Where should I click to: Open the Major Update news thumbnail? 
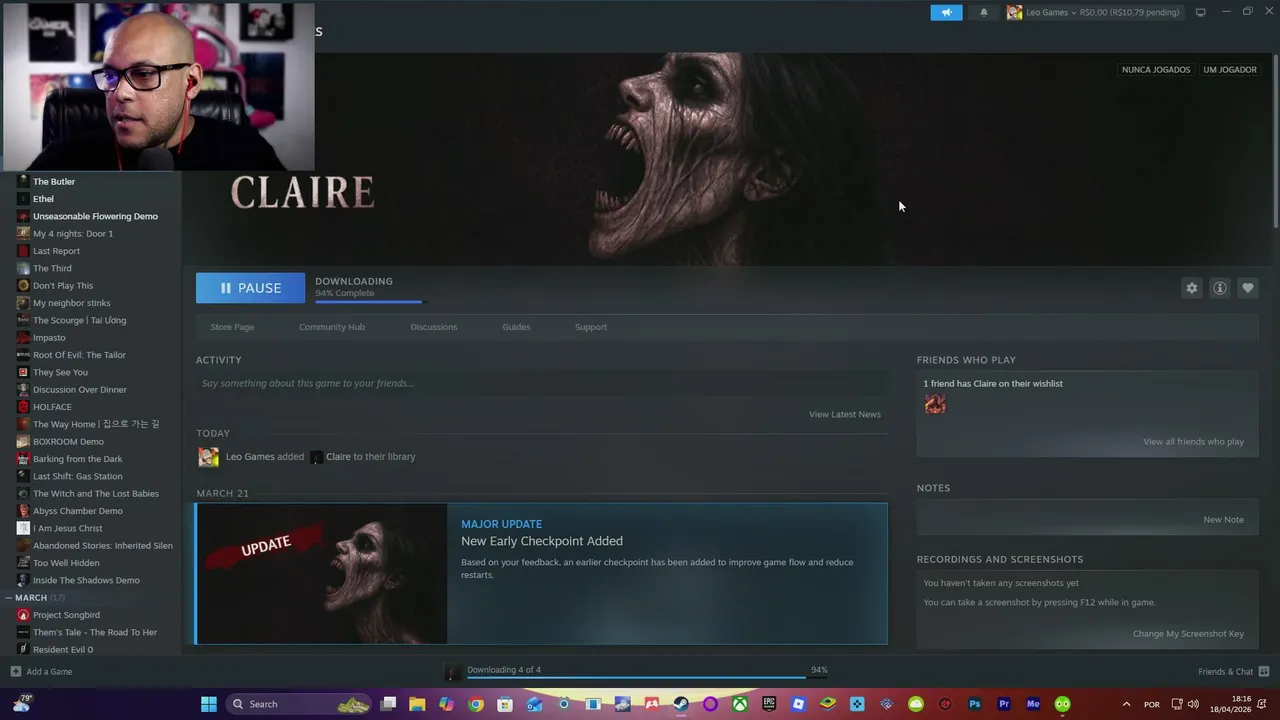(x=322, y=573)
